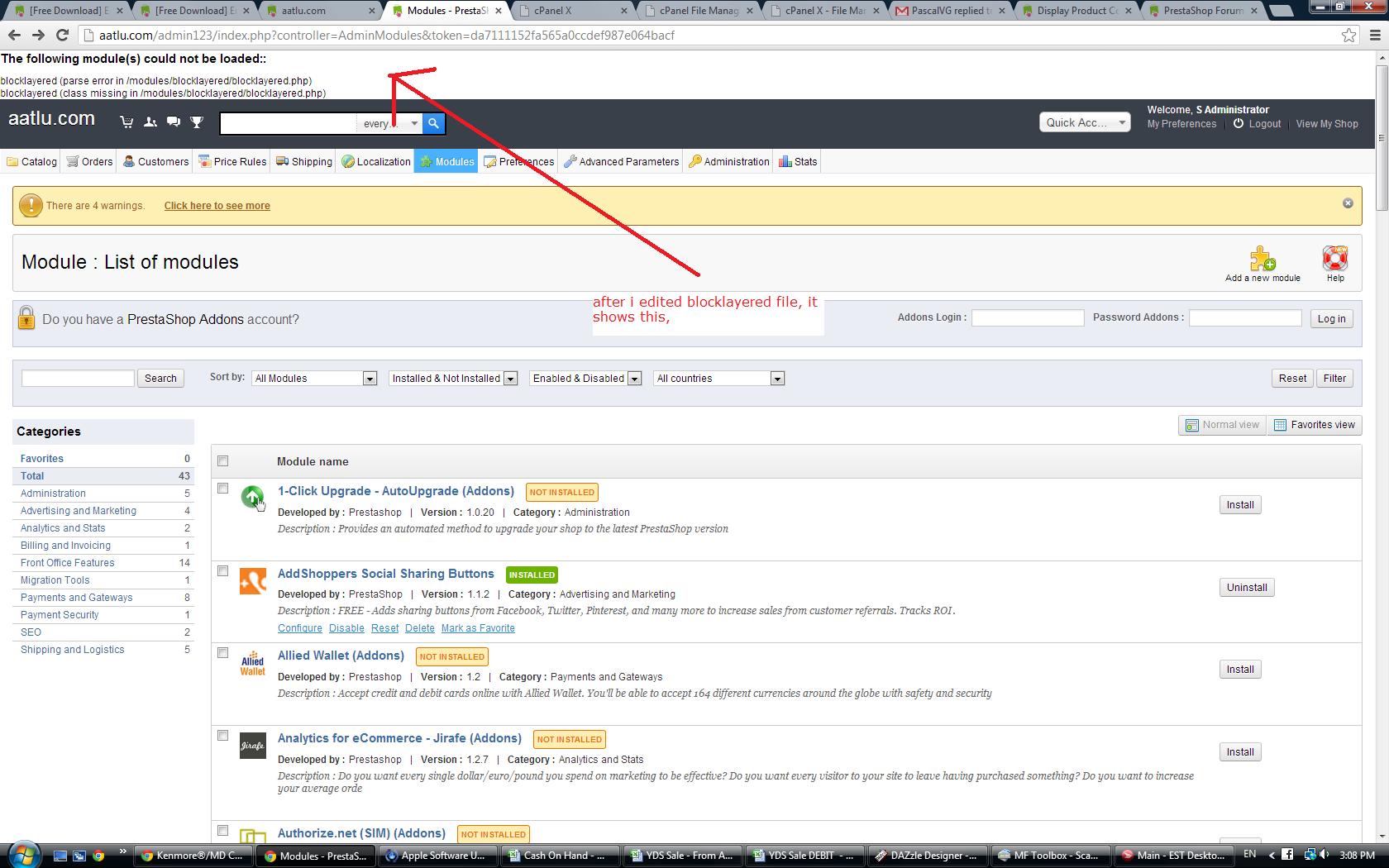Click the Allied Wallet module logo
This screenshot has height=868, width=1389.
tap(253, 664)
